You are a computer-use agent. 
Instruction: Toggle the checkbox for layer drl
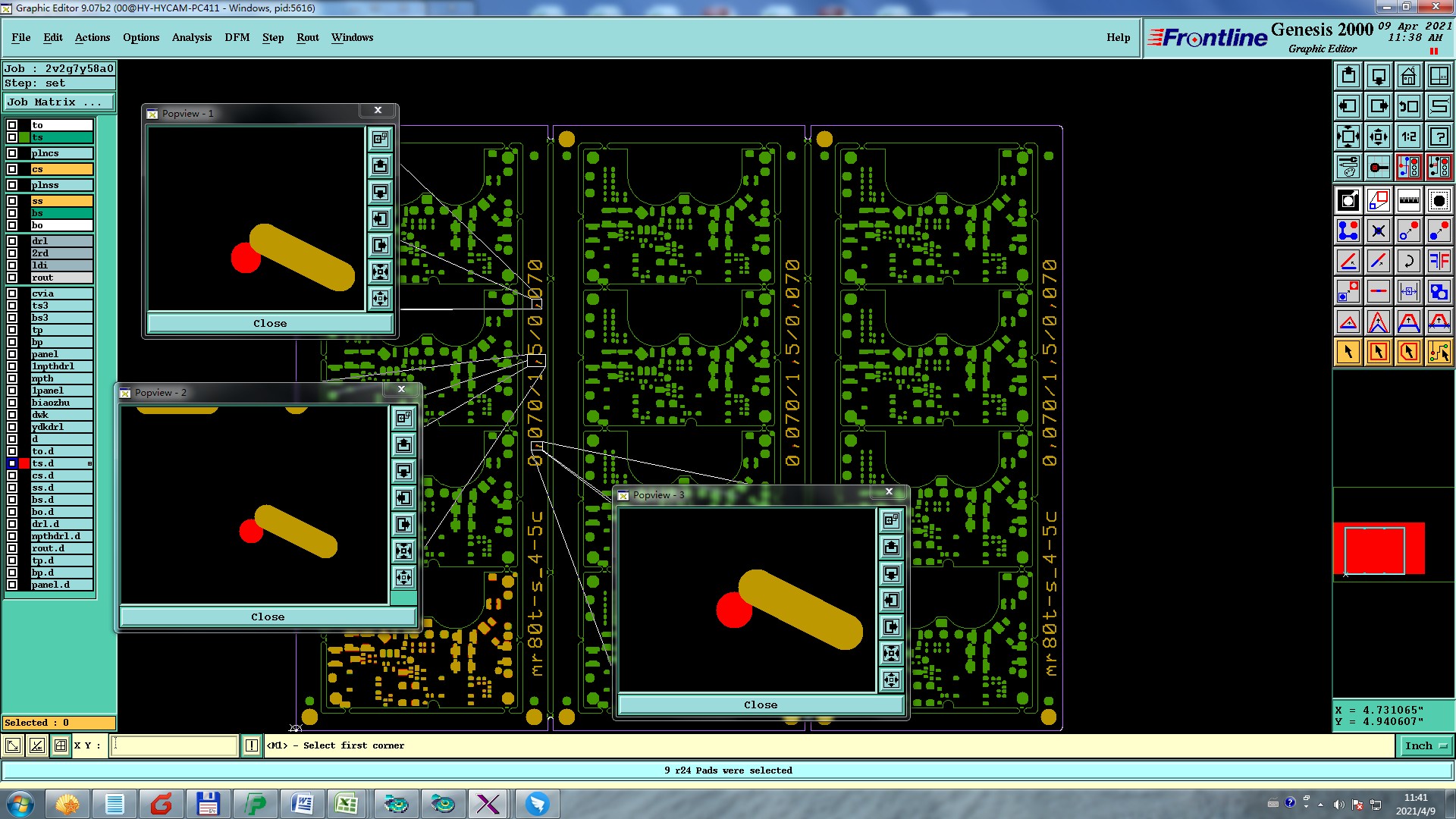[x=12, y=241]
